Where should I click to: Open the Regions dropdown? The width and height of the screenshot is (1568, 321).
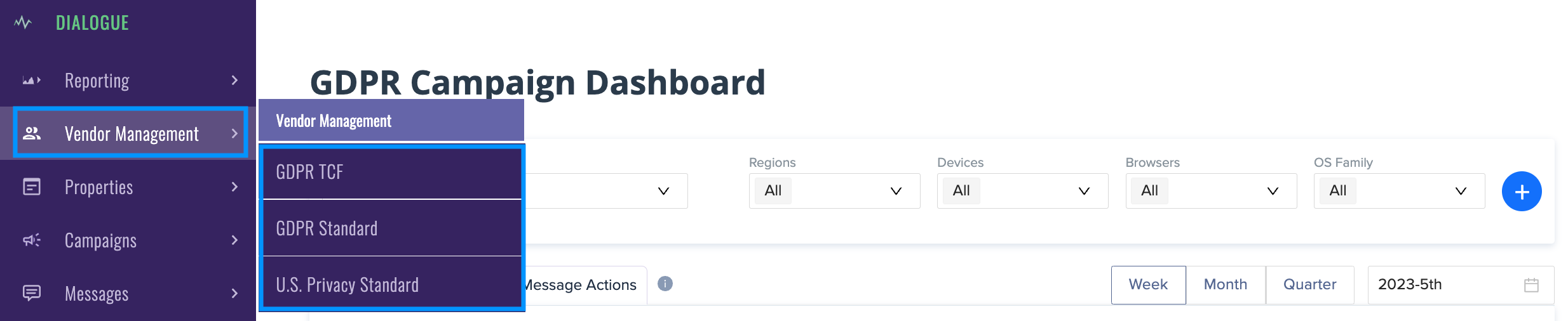[834, 191]
